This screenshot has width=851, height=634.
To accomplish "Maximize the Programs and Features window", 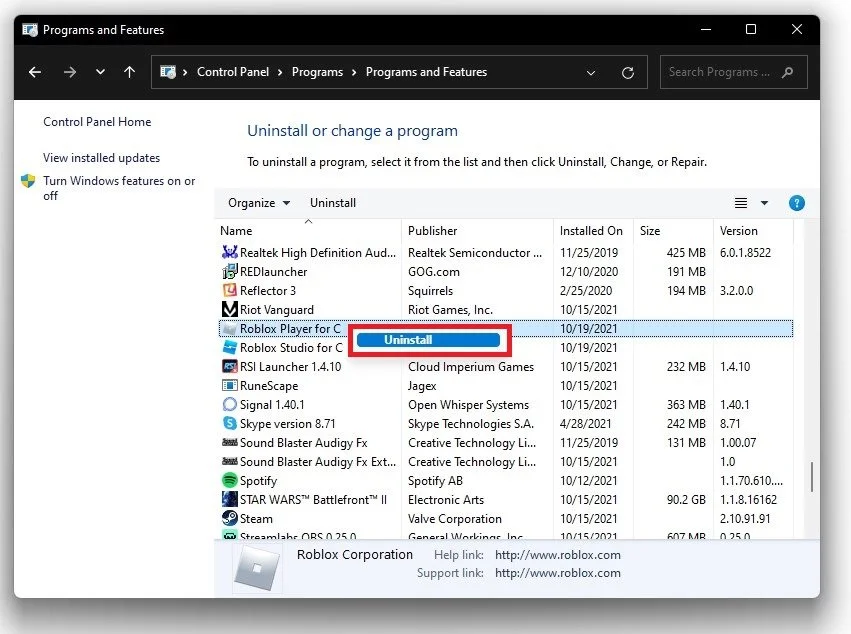I will click(x=751, y=29).
